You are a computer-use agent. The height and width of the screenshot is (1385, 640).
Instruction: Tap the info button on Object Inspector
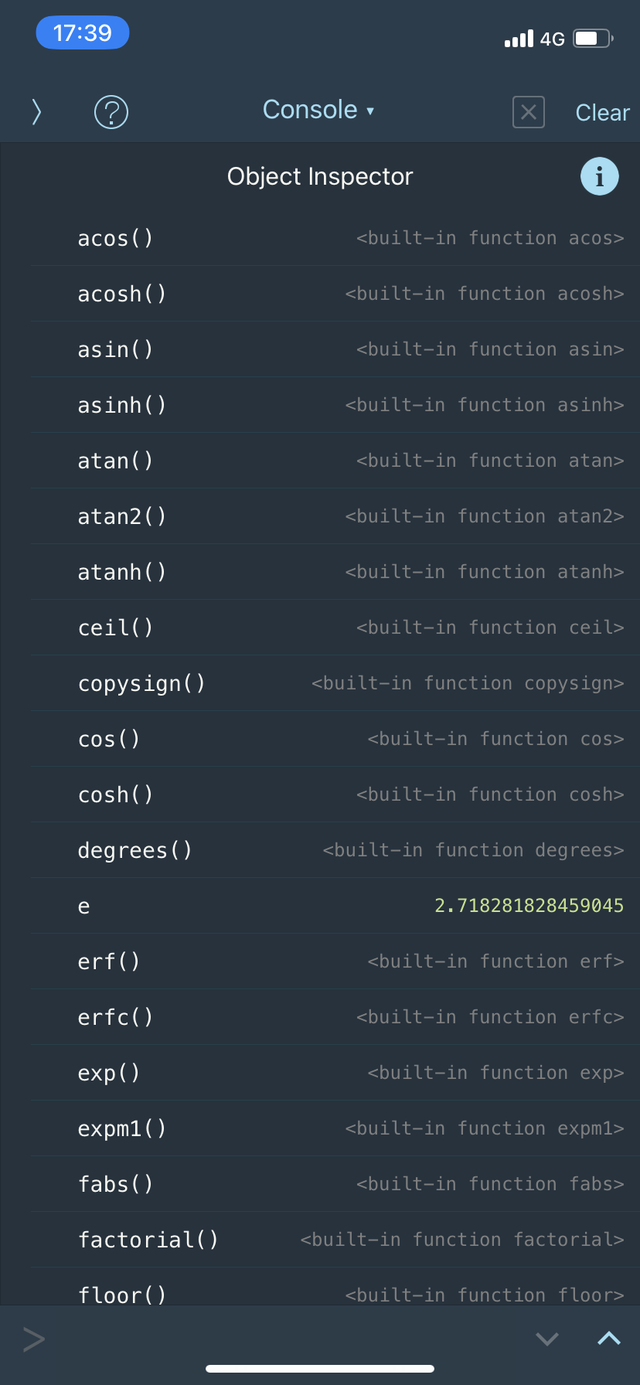(599, 176)
